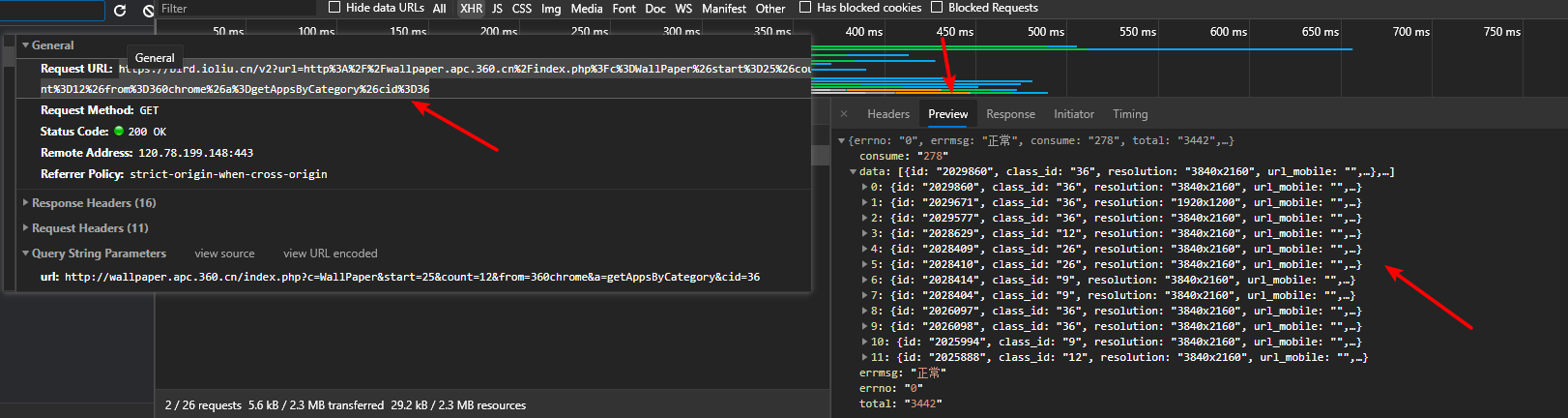The height and width of the screenshot is (418, 1568).
Task: Switch to the Response tab
Action: (1010, 114)
